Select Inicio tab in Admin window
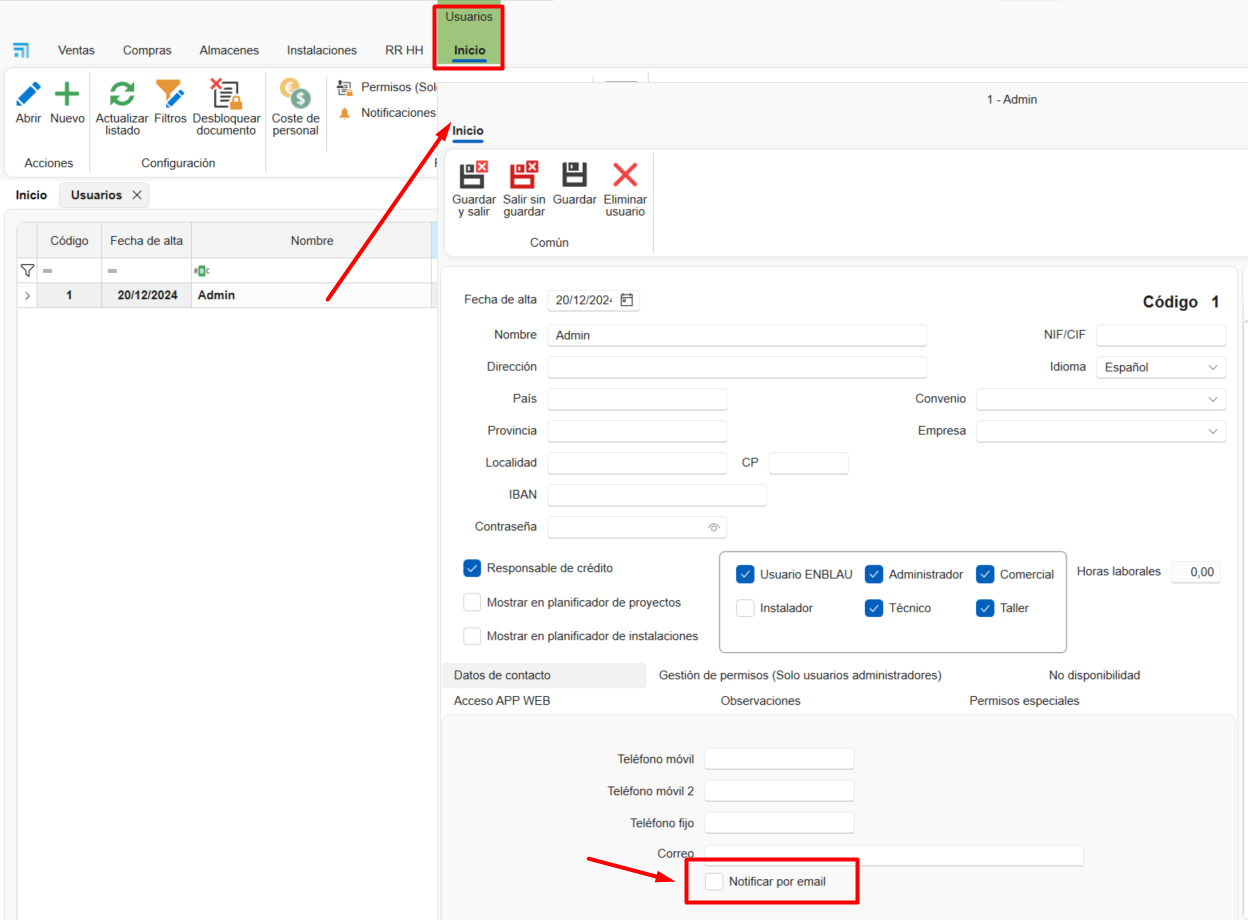 [467, 131]
